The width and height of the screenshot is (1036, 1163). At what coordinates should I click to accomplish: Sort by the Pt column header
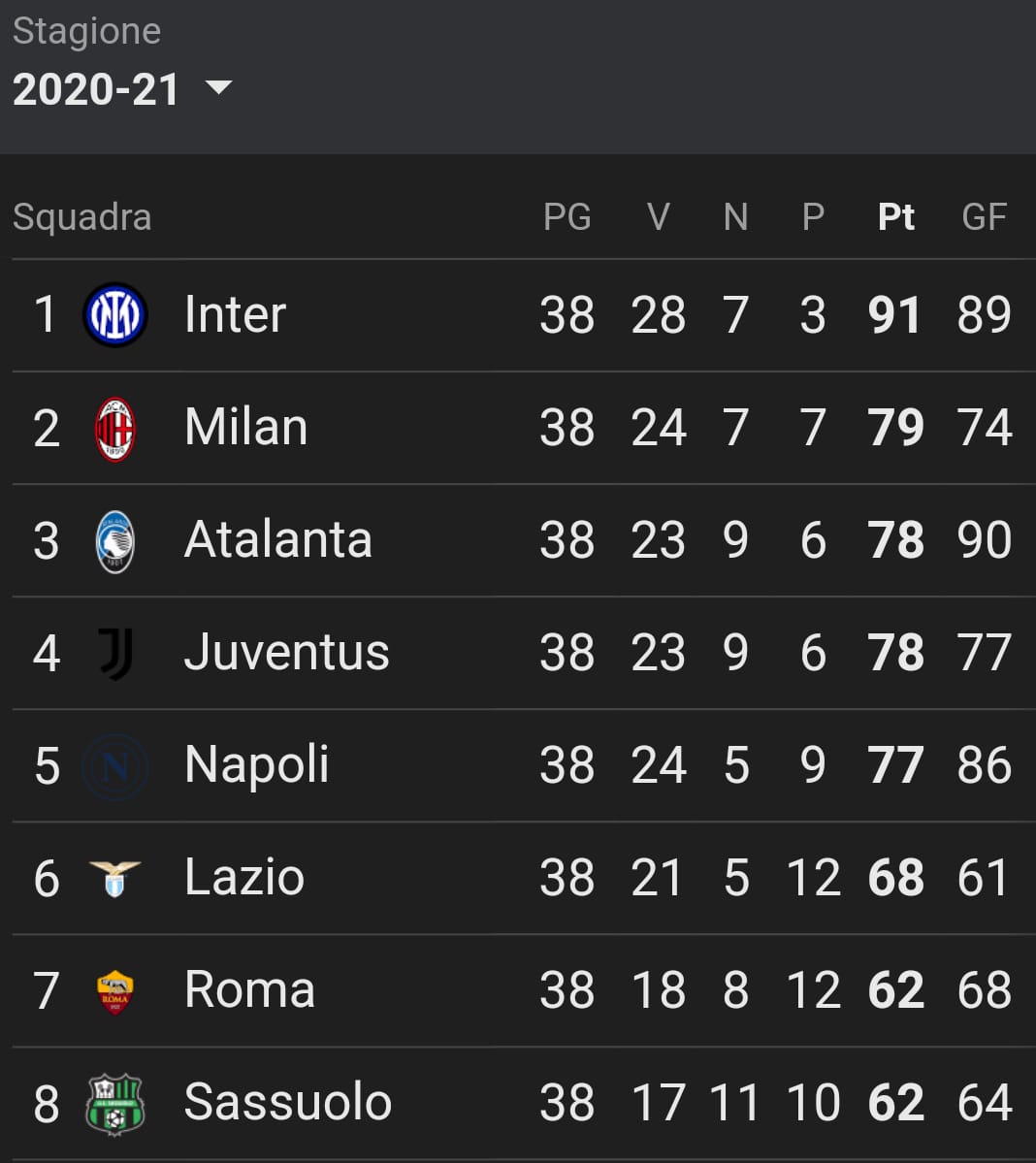[896, 217]
